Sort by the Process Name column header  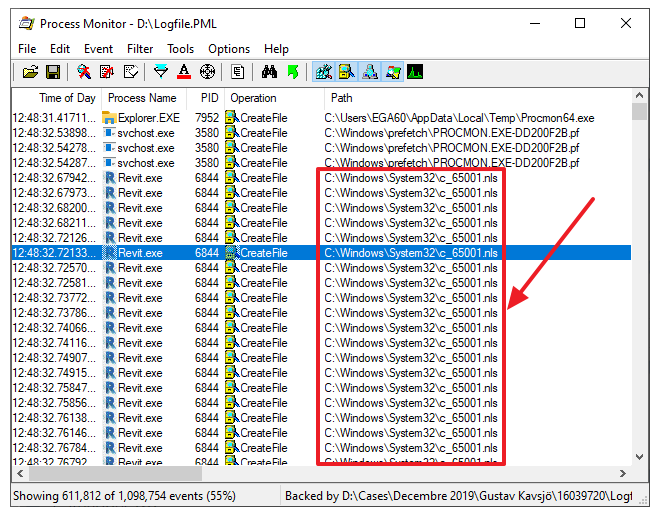[x=142, y=98]
